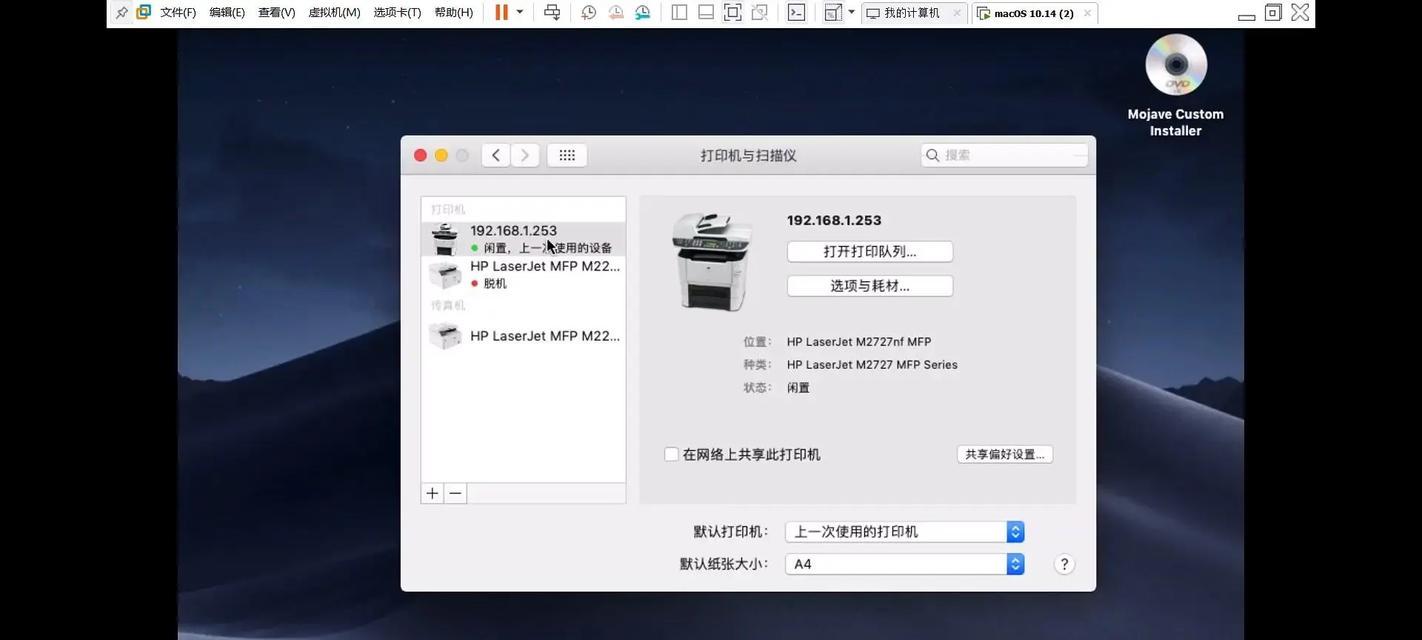Image resolution: width=1422 pixels, height=640 pixels.
Task: Send Ctrl+Alt+Del to the virtual machine
Action: tap(552, 12)
